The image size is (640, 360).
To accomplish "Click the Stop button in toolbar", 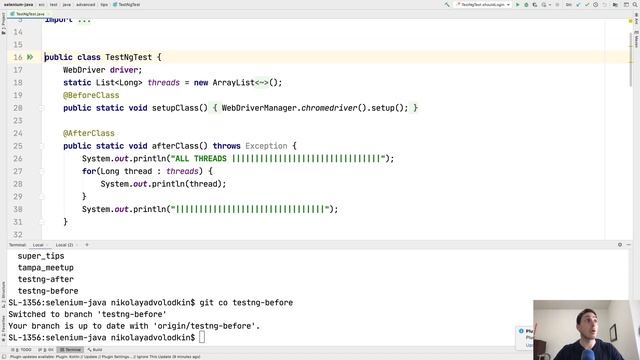I will coord(557,5).
